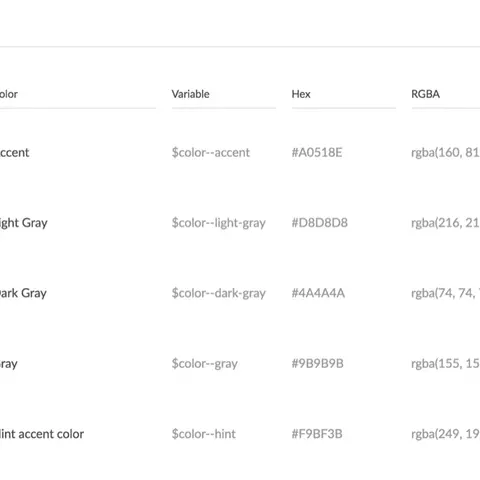Select the $color--gray variable text

point(205,364)
